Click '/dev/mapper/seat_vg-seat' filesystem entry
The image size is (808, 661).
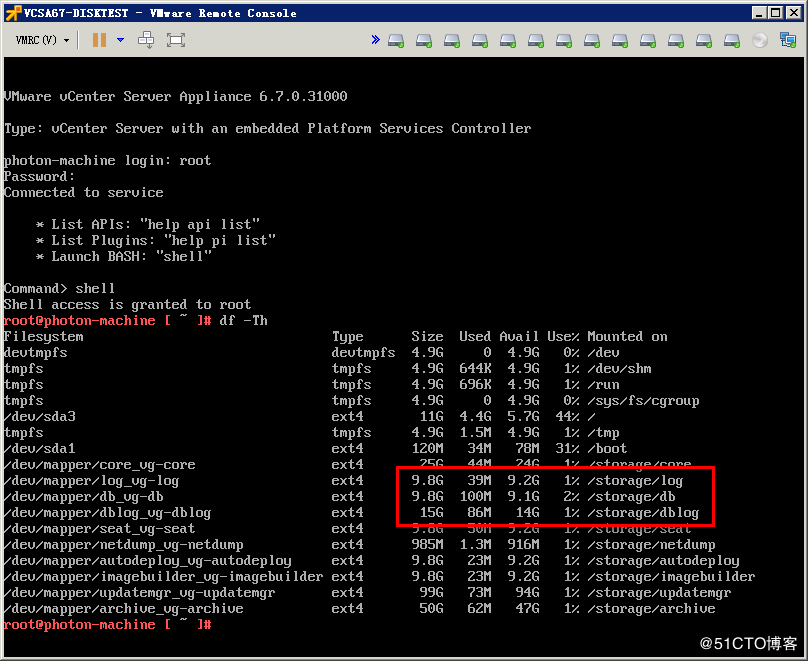pos(99,529)
